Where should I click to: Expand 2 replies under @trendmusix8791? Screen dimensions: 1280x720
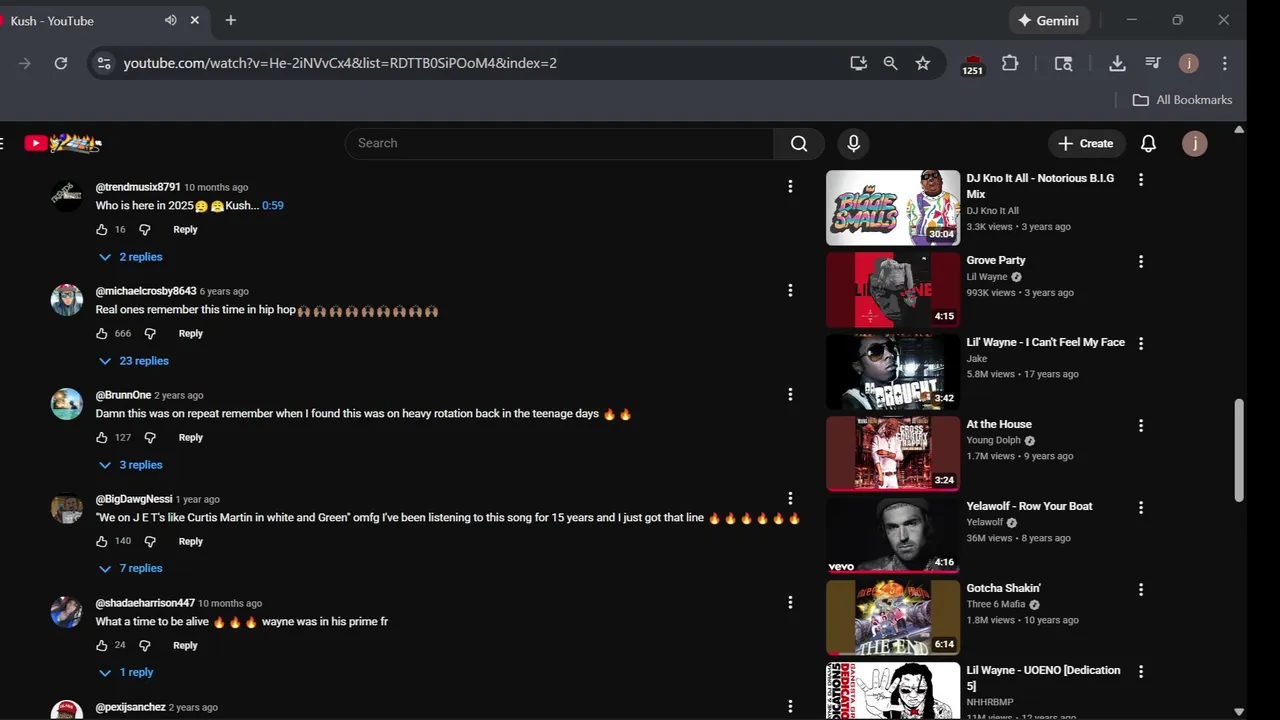coord(130,257)
